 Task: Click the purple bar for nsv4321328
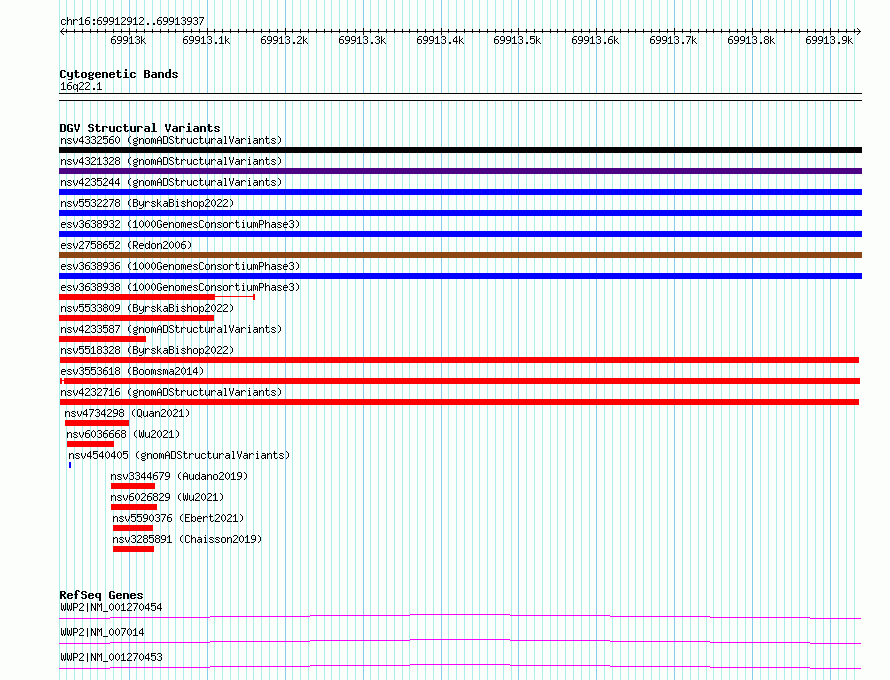pyautogui.click(x=460, y=171)
